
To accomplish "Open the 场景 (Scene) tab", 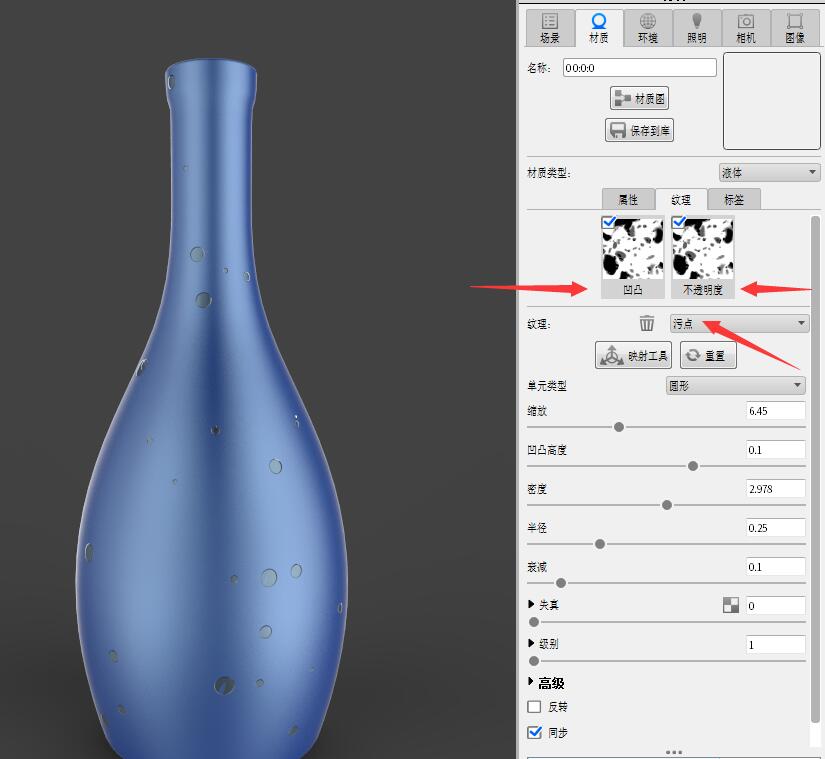I will [x=550, y=28].
